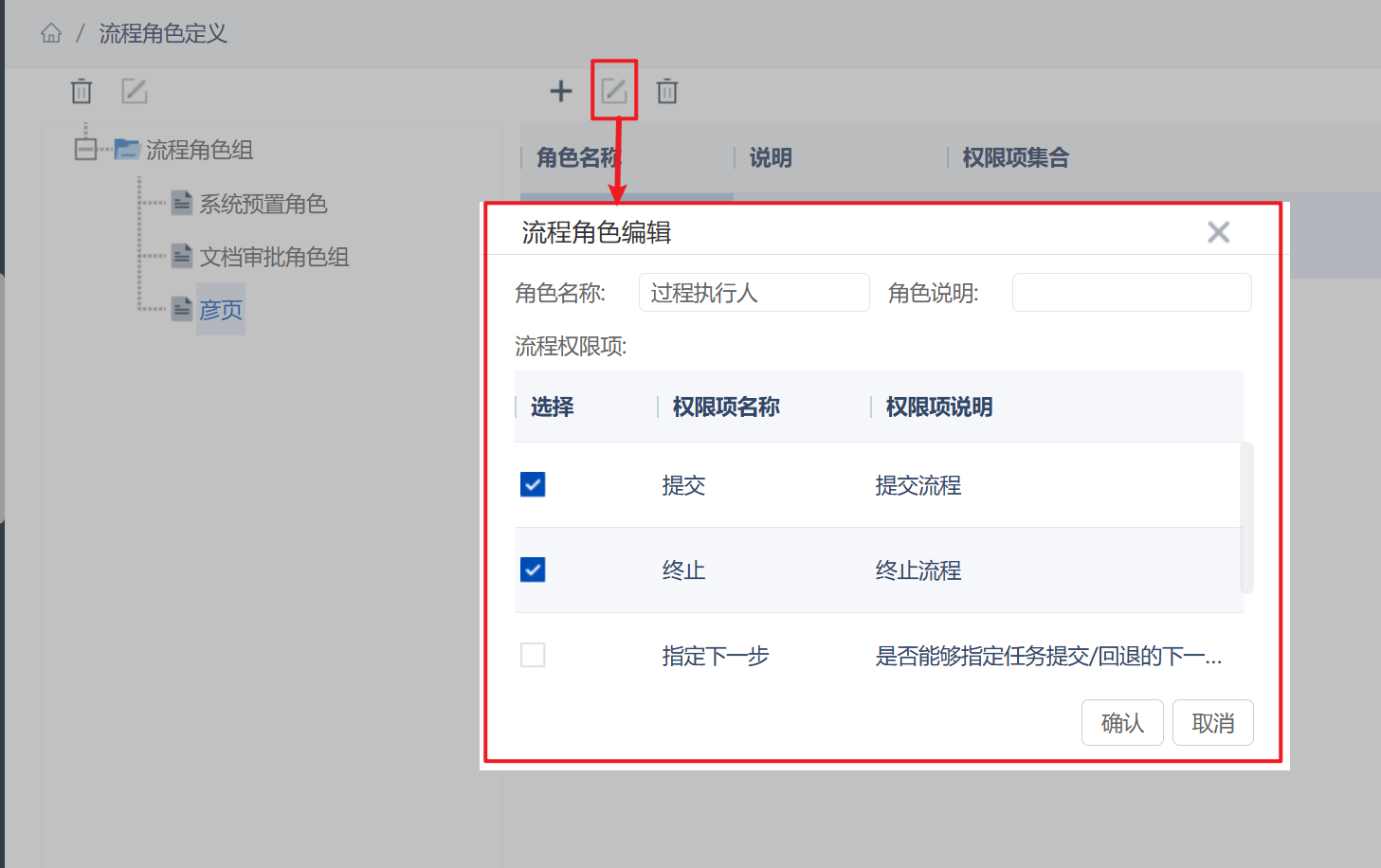
Task: Delete selected role group in tree toolbar
Action: [x=82, y=91]
